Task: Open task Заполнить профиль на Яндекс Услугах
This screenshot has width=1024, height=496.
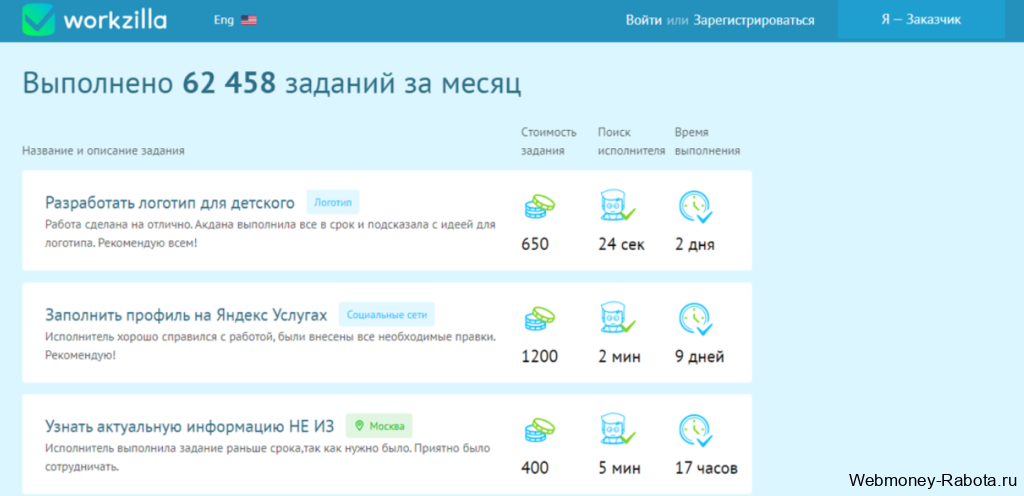Action: (x=186, y=315)
